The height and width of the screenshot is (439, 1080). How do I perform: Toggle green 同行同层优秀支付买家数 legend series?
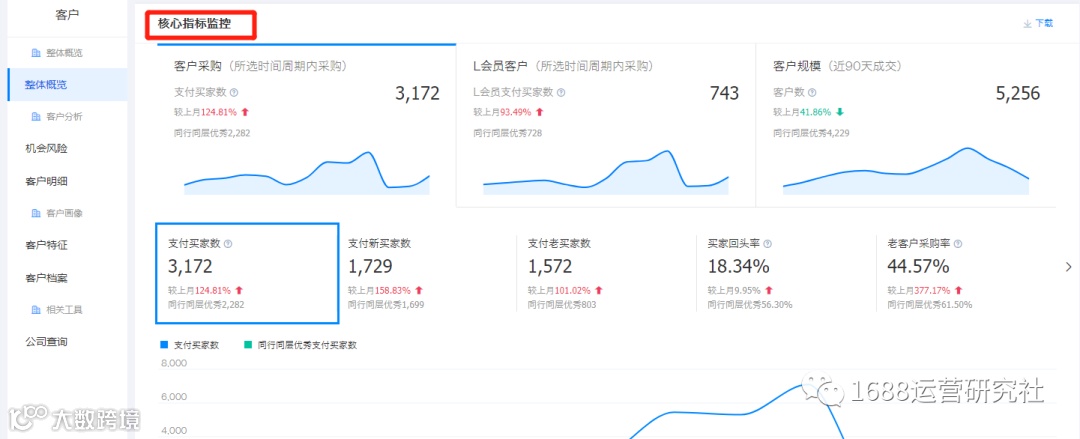coord(300,345)
